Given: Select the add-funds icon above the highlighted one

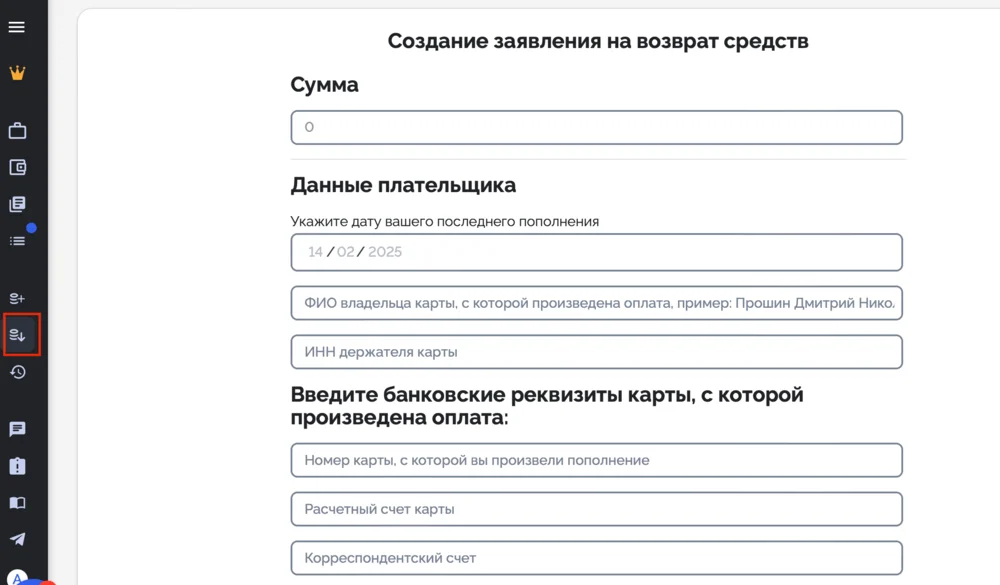Looking at the screenshot, I should [18, 298].
